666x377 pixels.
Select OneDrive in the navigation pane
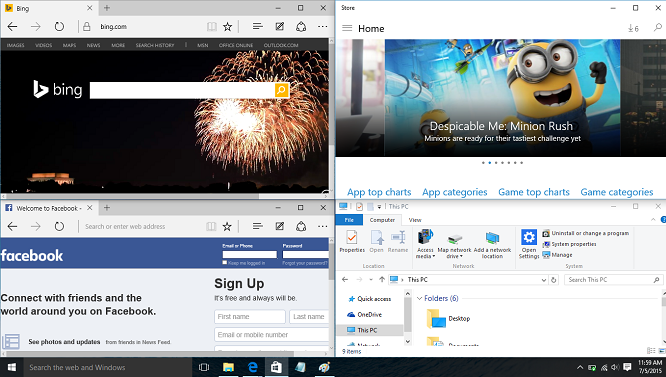point(365,315)
